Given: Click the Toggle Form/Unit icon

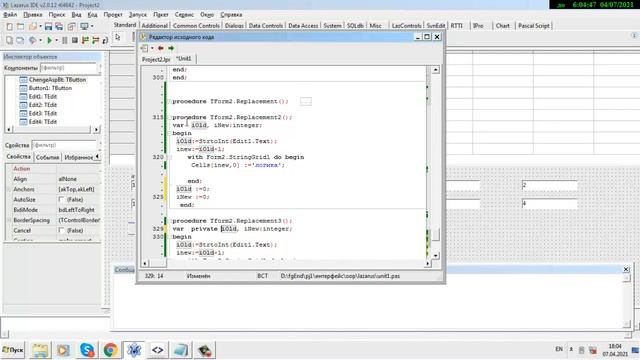Looking at the screenshot, I should [x=71, y=27].
